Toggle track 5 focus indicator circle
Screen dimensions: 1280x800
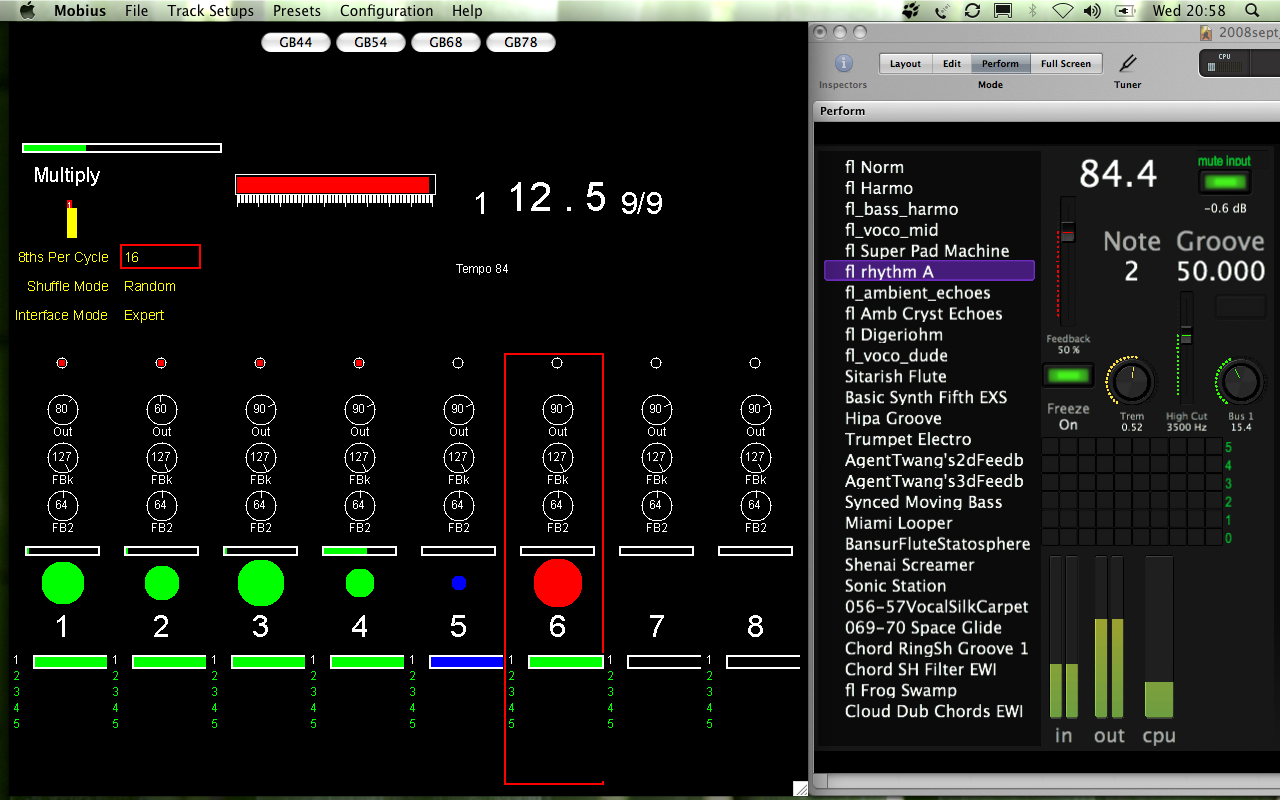click(x=458, y=363)
